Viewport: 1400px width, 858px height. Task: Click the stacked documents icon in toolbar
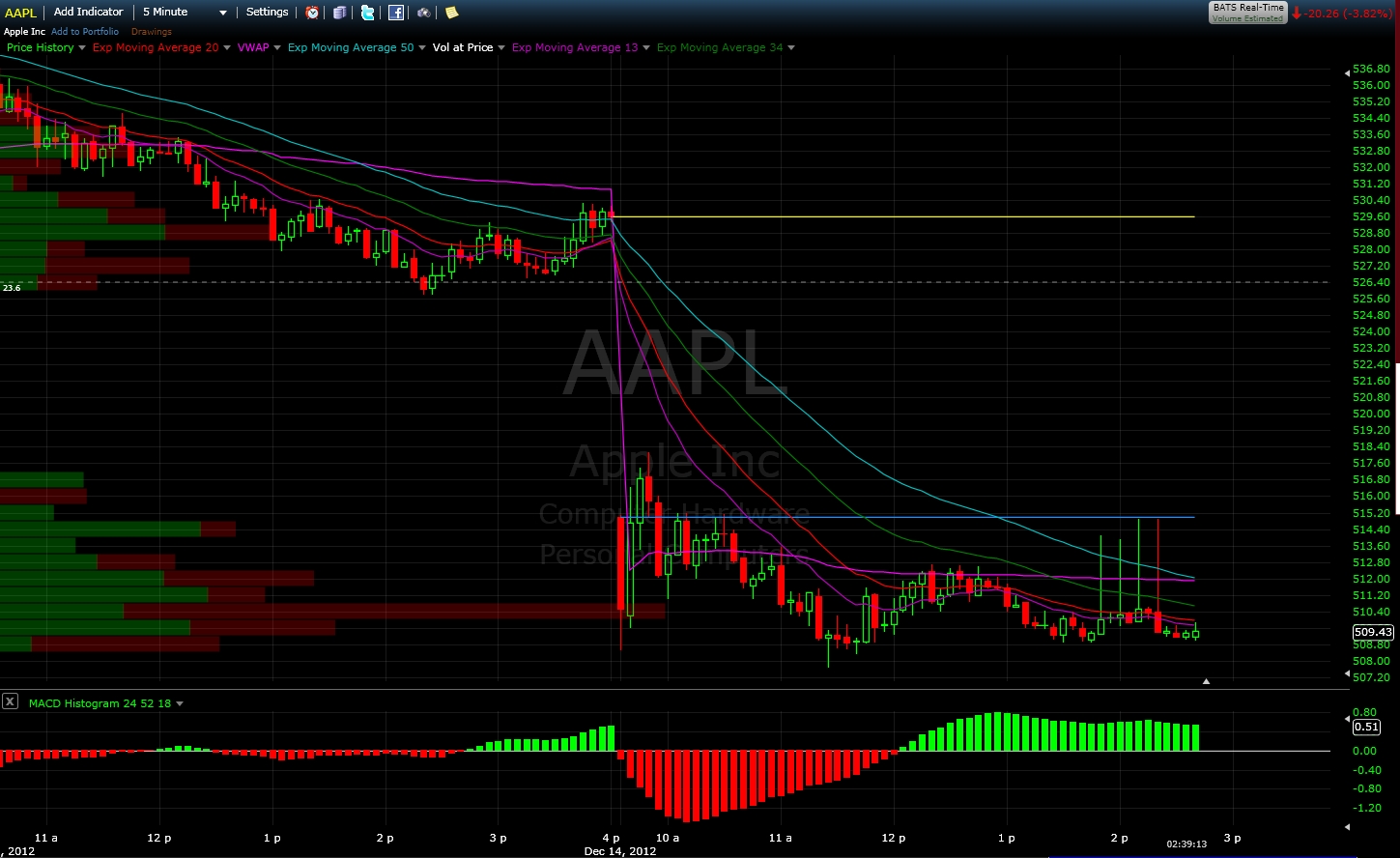point(339,13)
